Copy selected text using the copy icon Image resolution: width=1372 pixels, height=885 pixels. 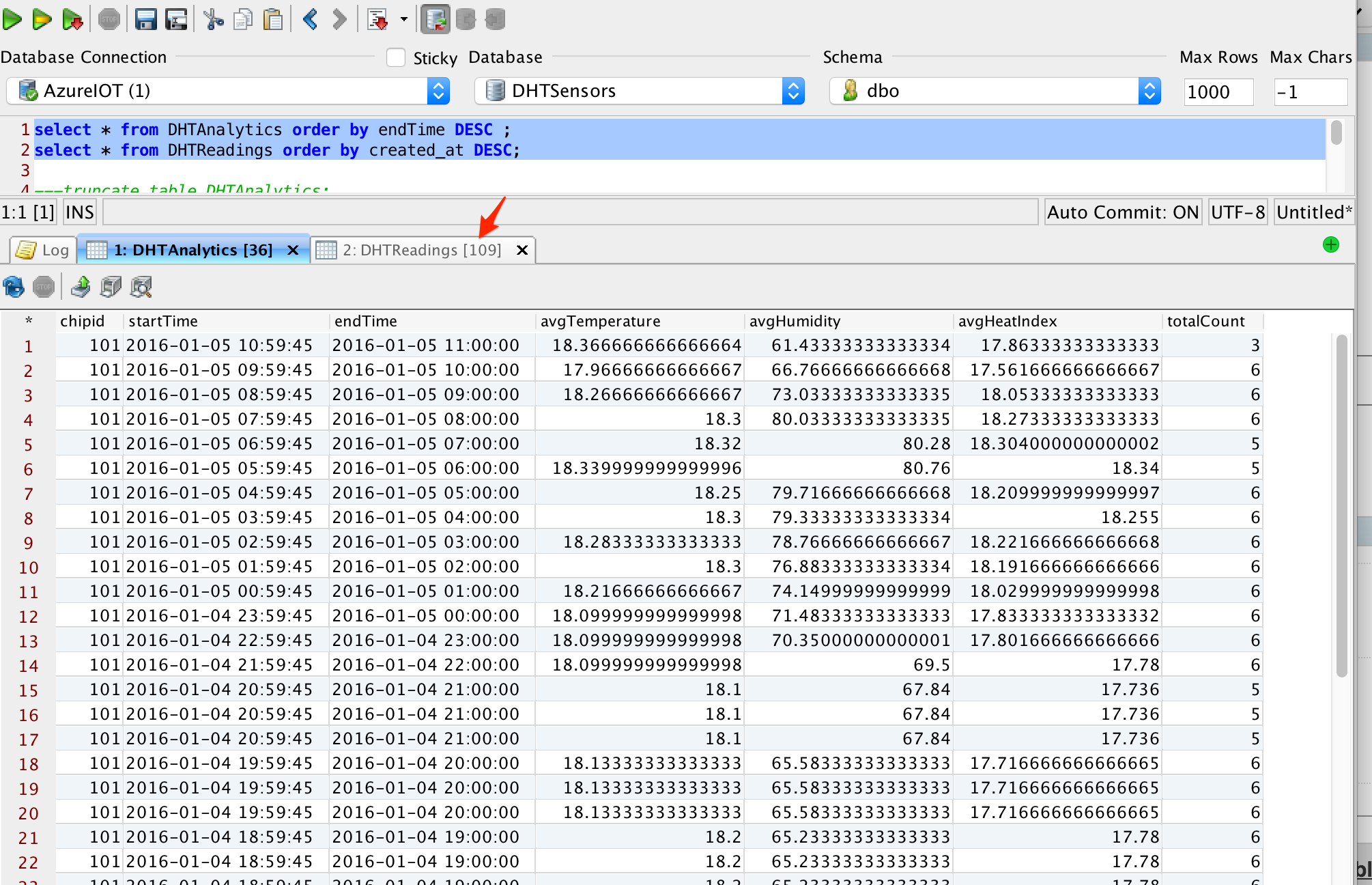[x=243, y=19]
